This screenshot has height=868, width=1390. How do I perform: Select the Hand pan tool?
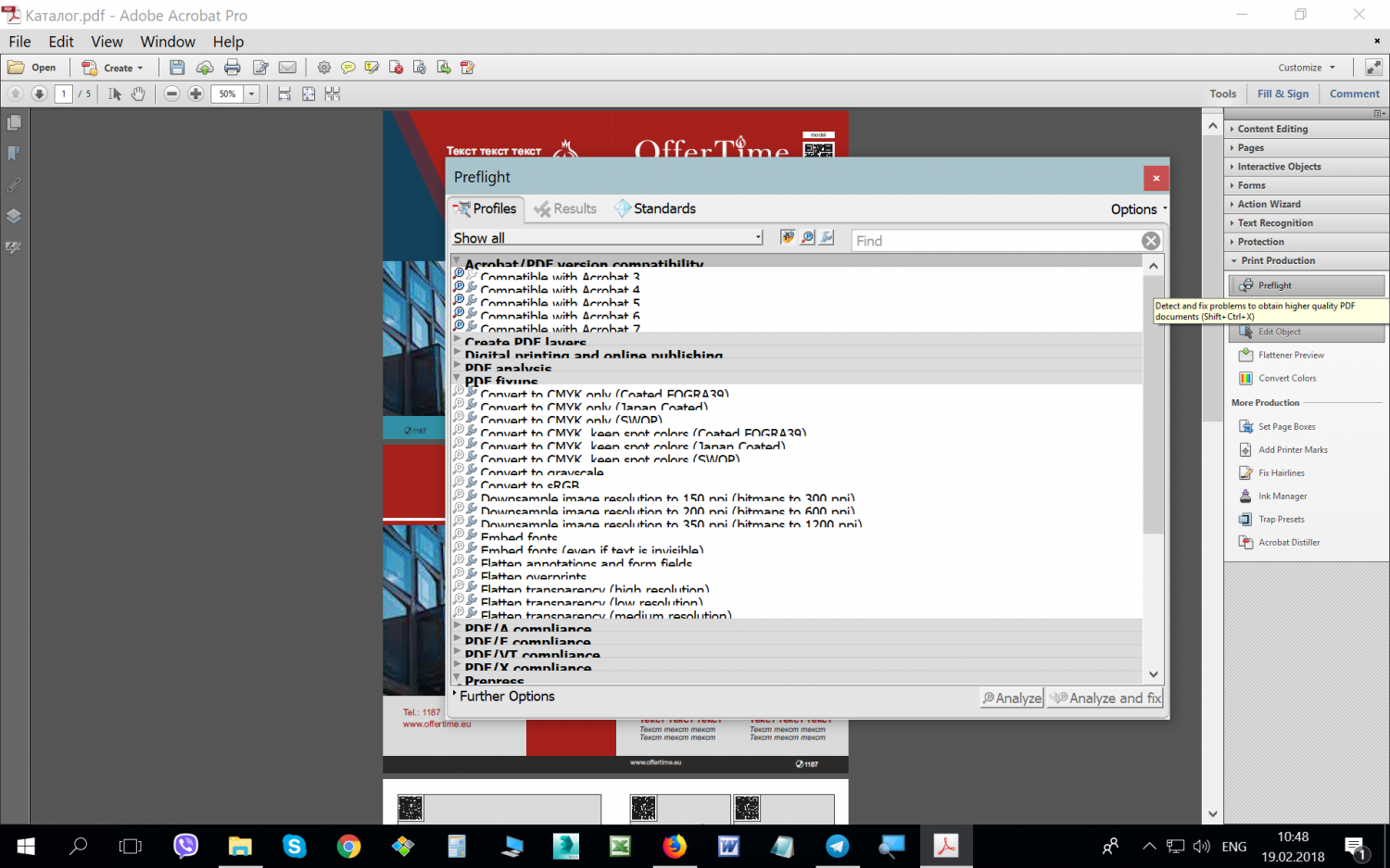tap(138, 94)
